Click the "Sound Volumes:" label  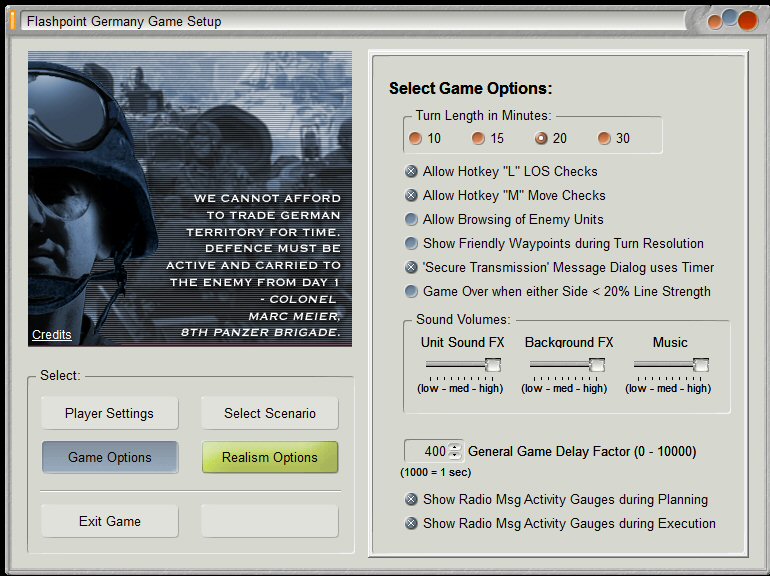click(463, 320)
